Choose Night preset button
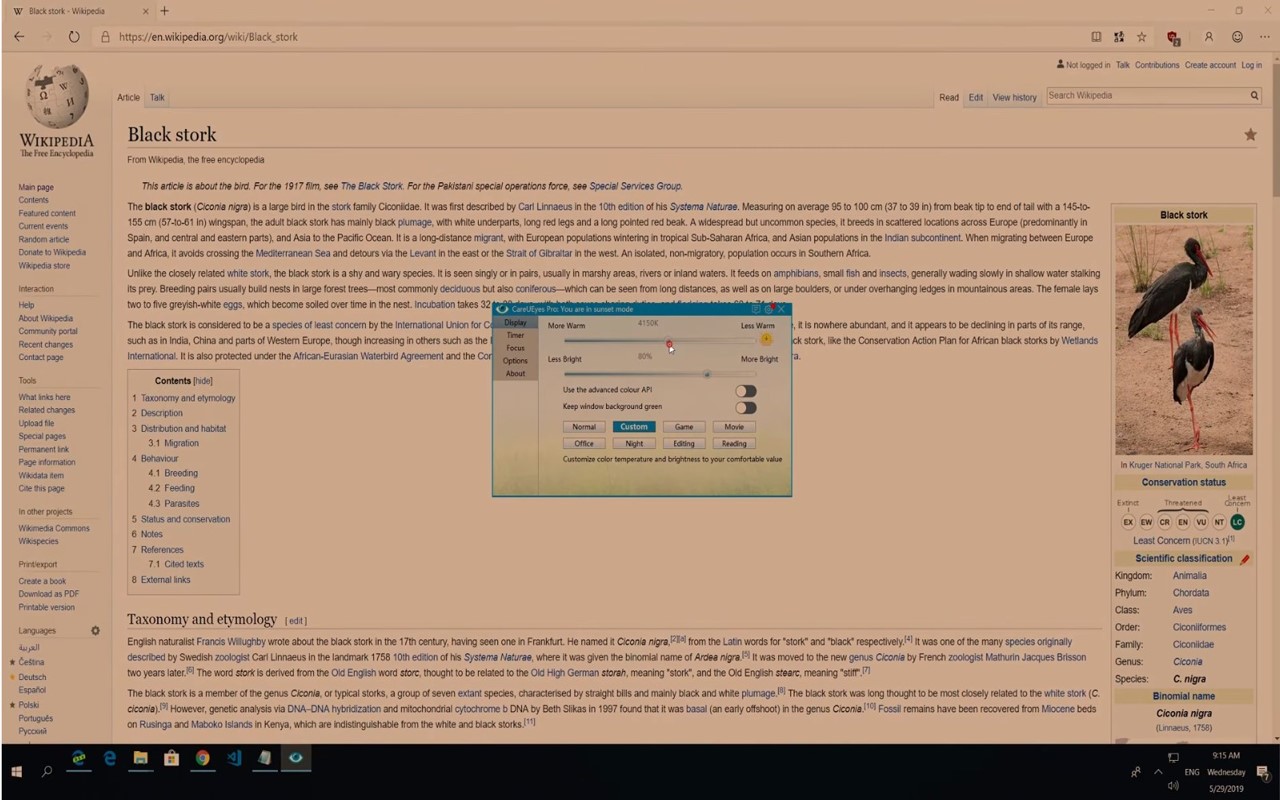1280x800 pixels. pos(634,444)
